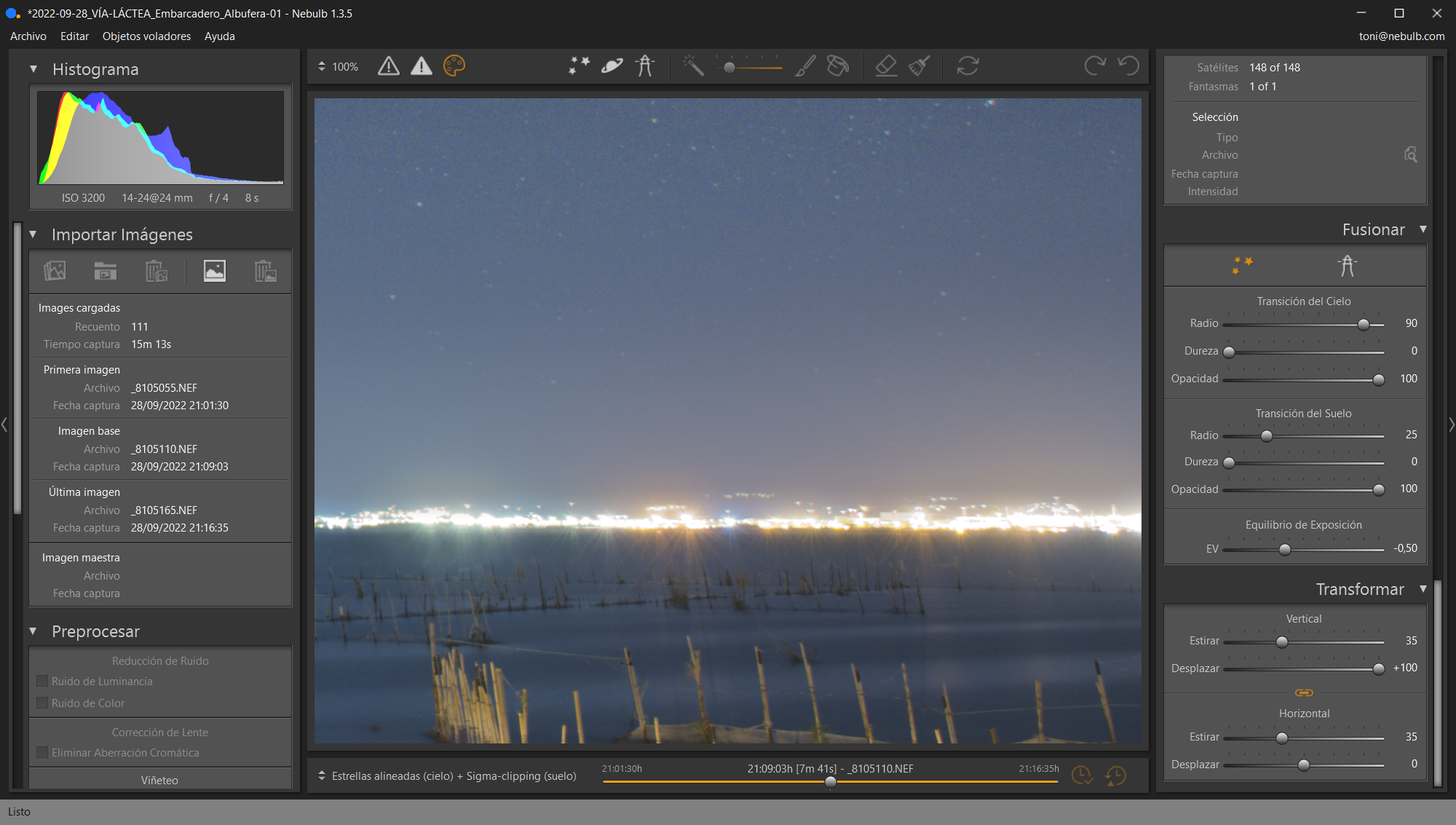Click the load folder of images icon
The width and height of the screenshot is (1456, 825).
pyautogui.click(x=106, y=271)
